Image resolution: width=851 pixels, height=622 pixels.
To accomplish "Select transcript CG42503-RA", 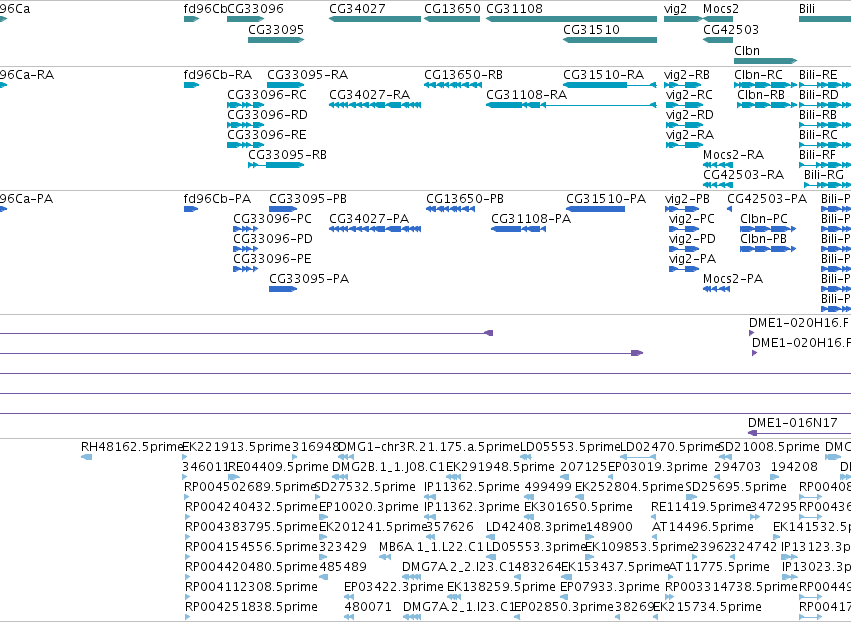I will click(x=717, y=185).
